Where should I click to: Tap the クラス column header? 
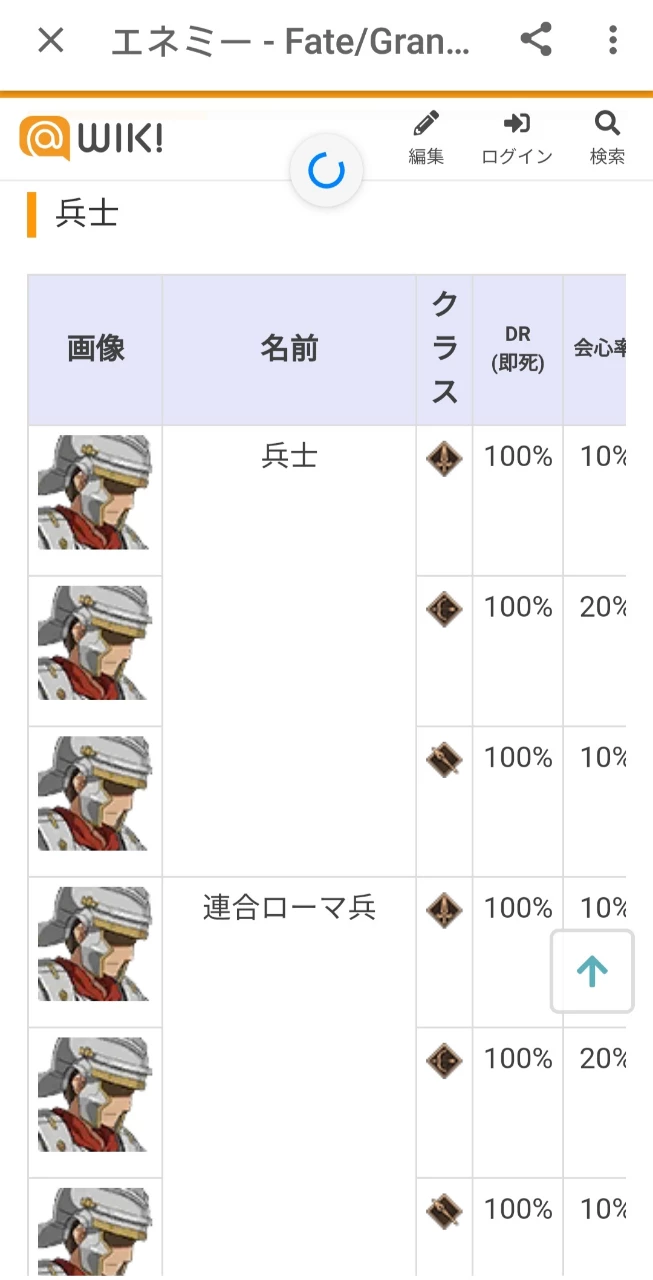[444, 349]
